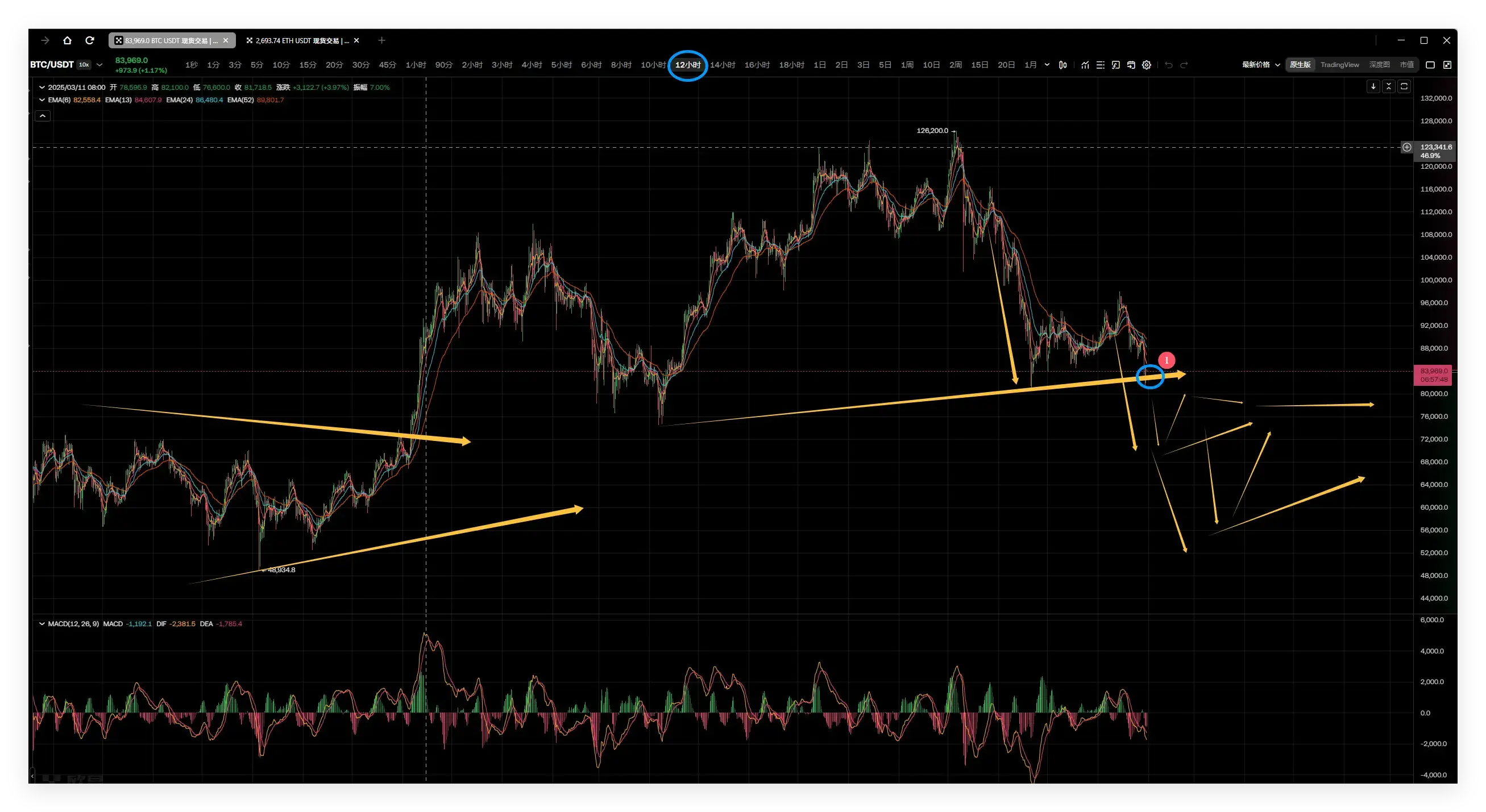Open the formula function icon
Screen dimensions: 1486x812
tap(1116, 65)
